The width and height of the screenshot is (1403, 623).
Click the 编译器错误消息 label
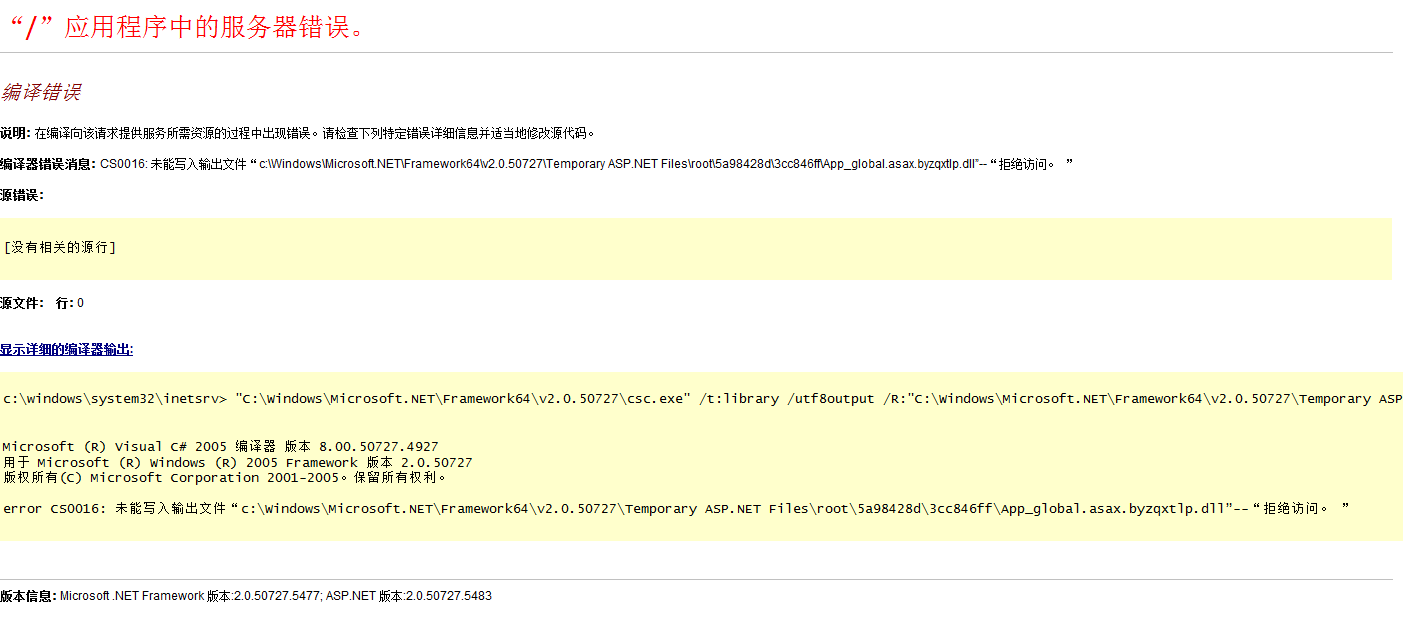tap(48, 164)
